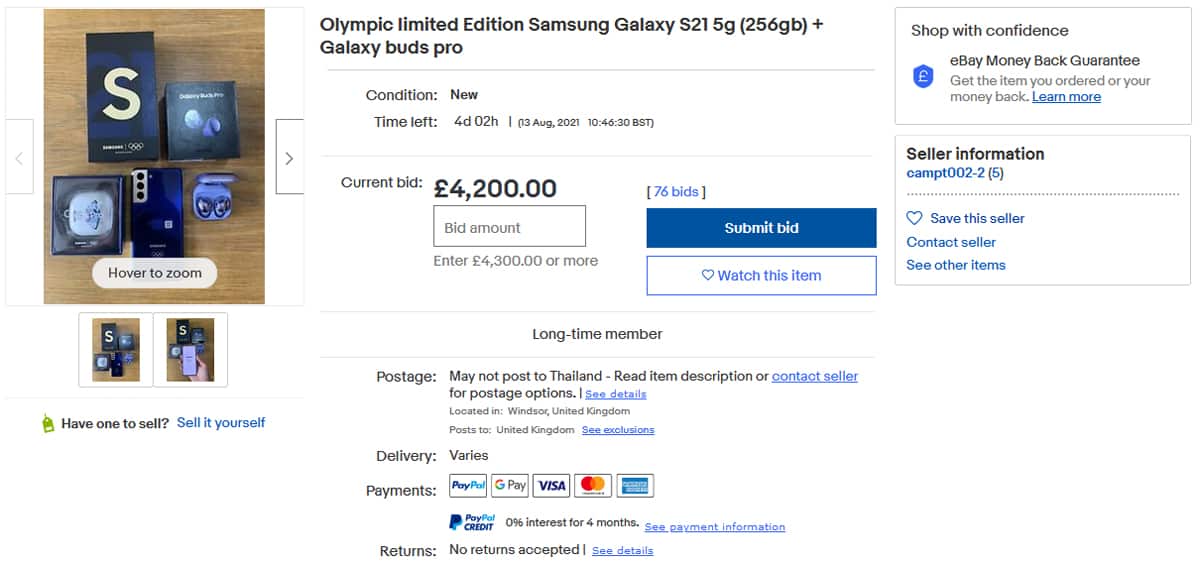Screen dimensions: 1200x563
Task: Click the Money Back Guarantee shield icon
Action: (924, 77)
